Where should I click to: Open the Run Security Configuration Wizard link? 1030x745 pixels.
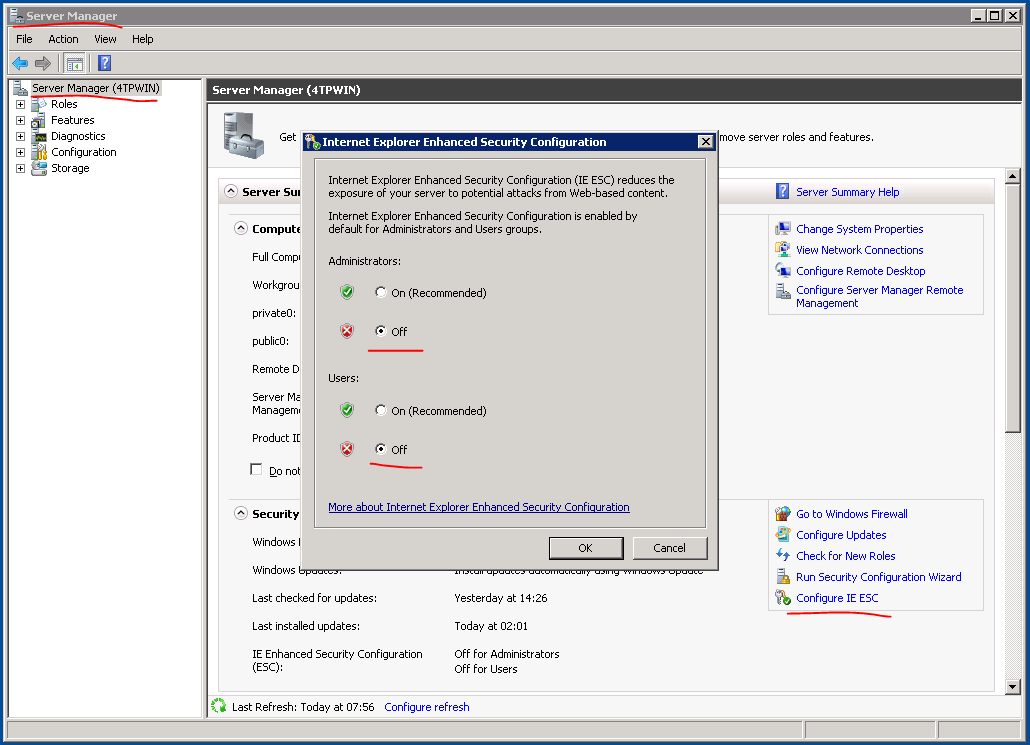[x=879, y=577]
